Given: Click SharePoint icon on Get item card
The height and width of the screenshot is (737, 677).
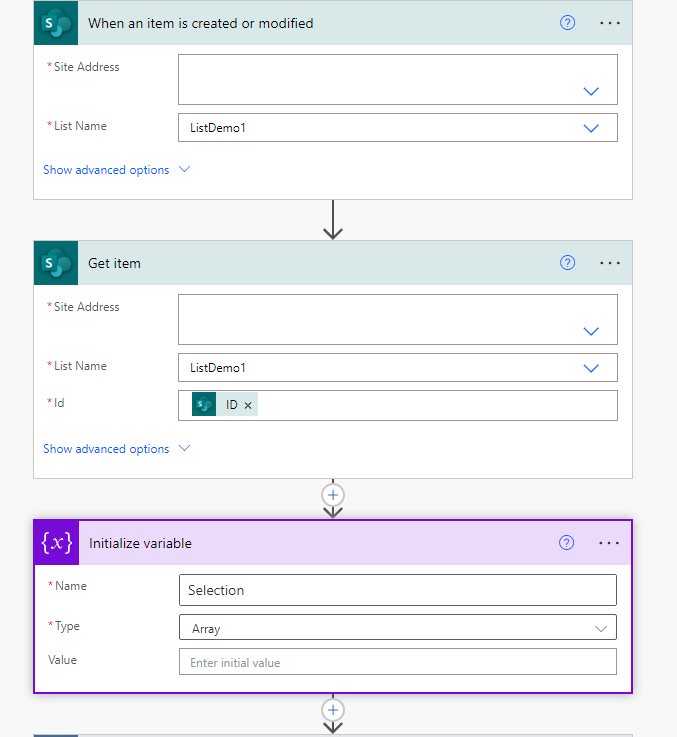Looking at the screenshot, I should [56, 263].
